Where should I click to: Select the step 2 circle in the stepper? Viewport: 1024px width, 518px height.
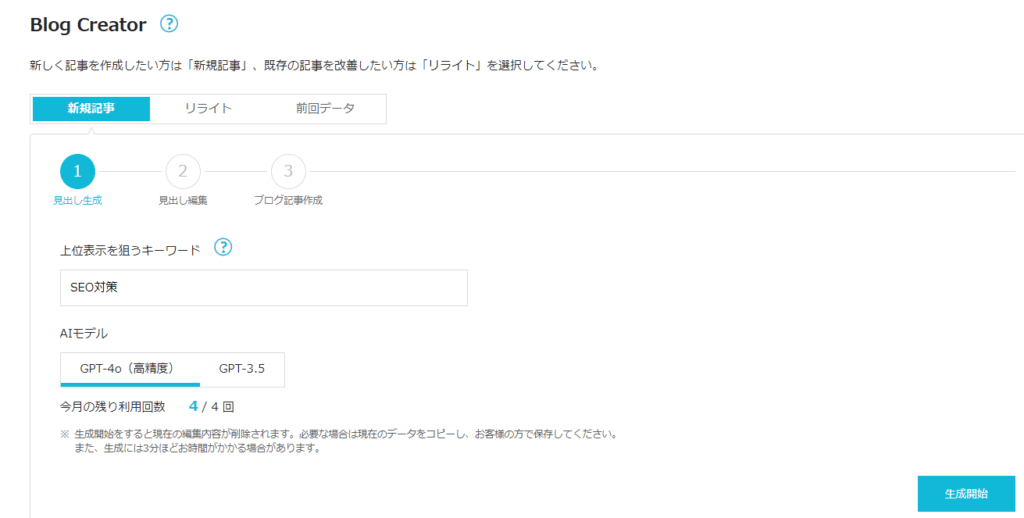click(183, 172)
